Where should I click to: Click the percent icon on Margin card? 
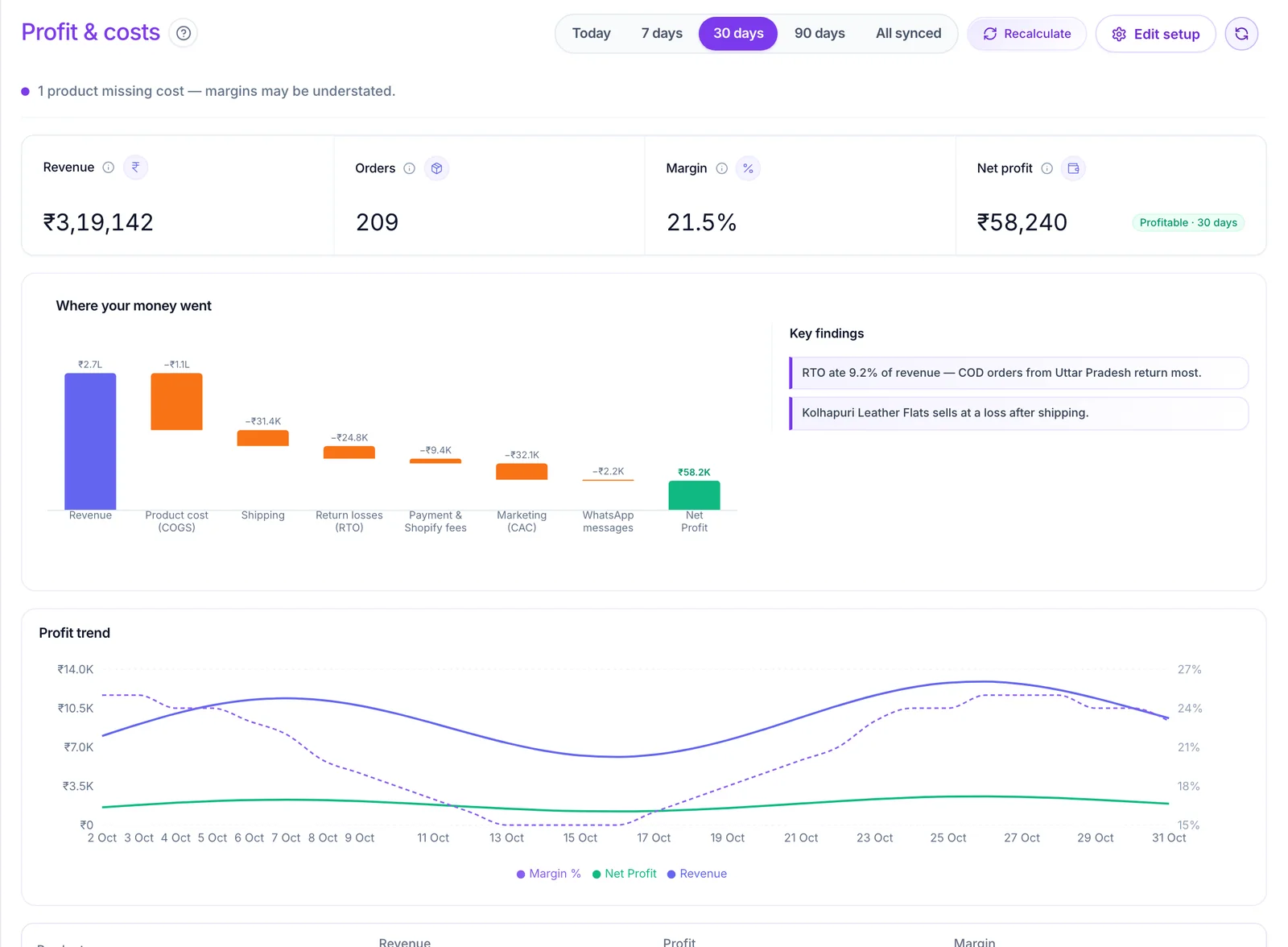pos(748,168)
